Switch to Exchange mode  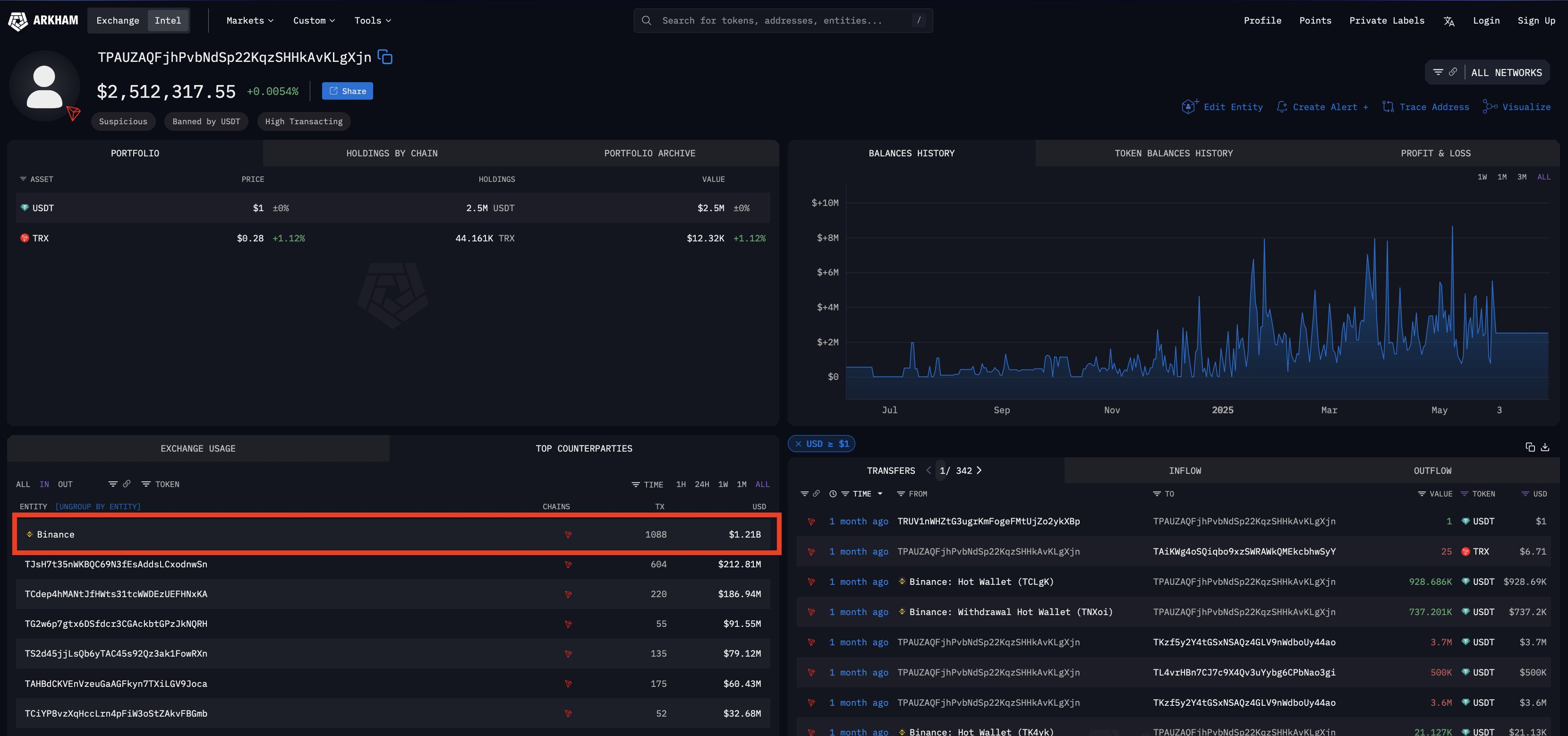coord(118,21)
